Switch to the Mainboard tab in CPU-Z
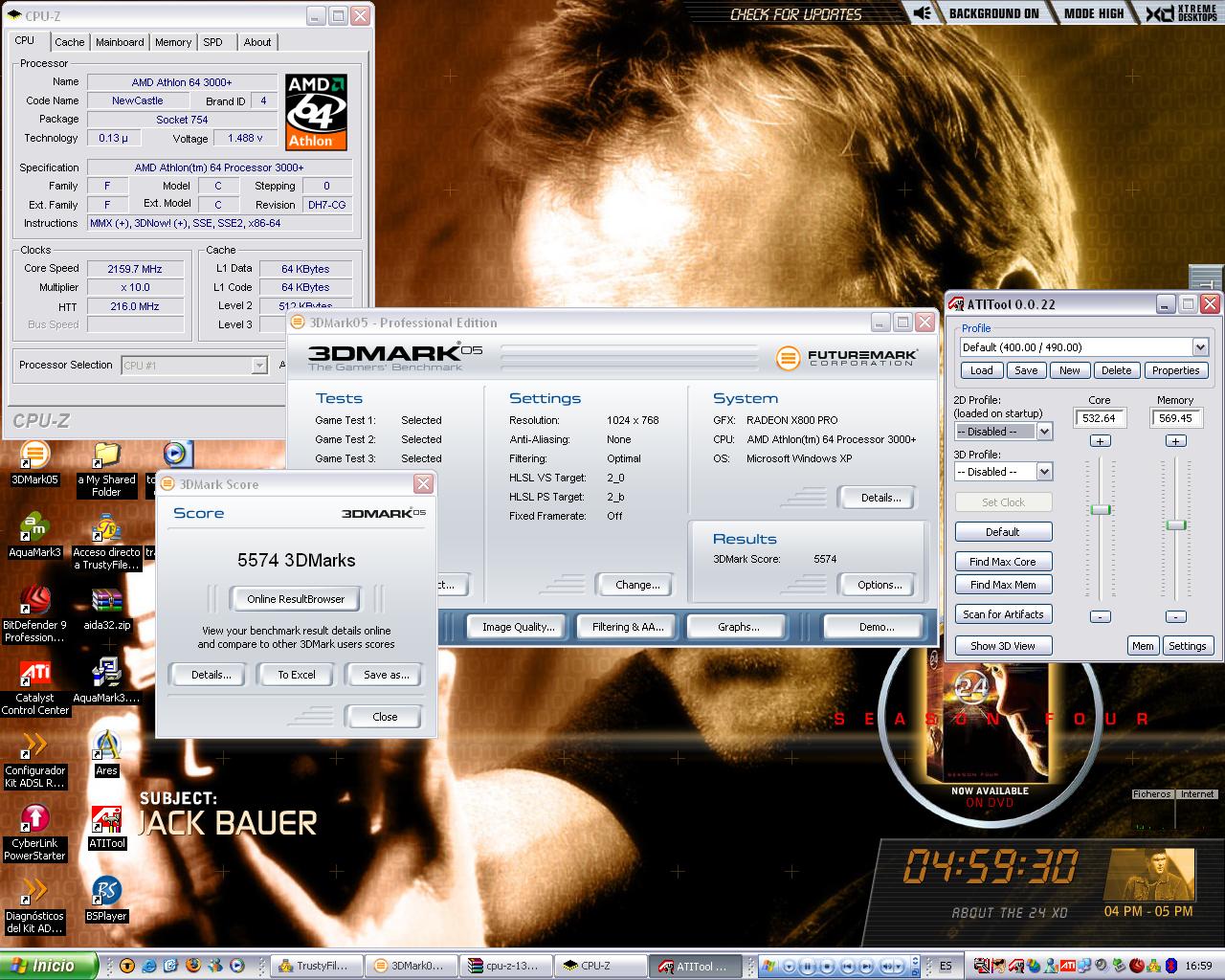 (x=120, y=42)
